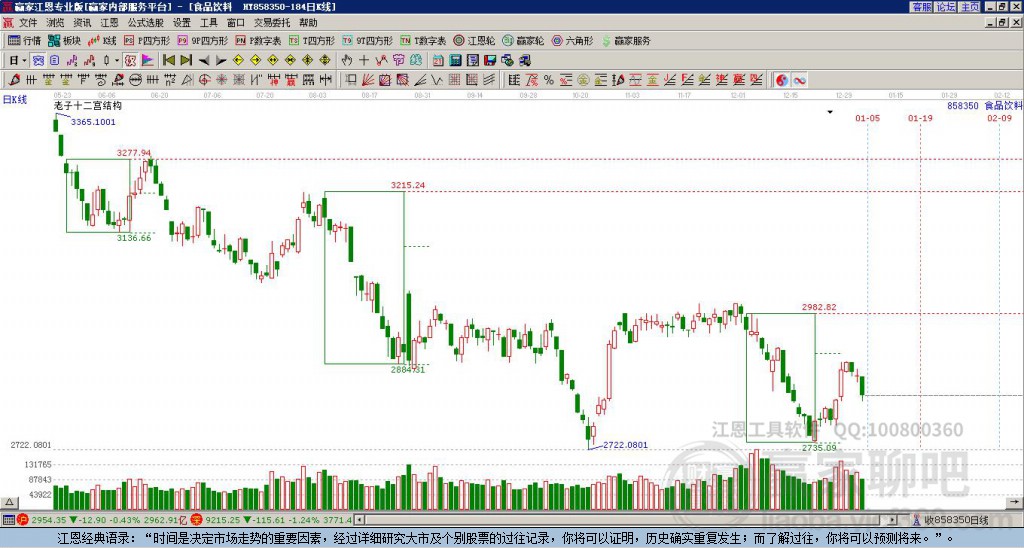Switch to K线 chart view

[103, 40]
